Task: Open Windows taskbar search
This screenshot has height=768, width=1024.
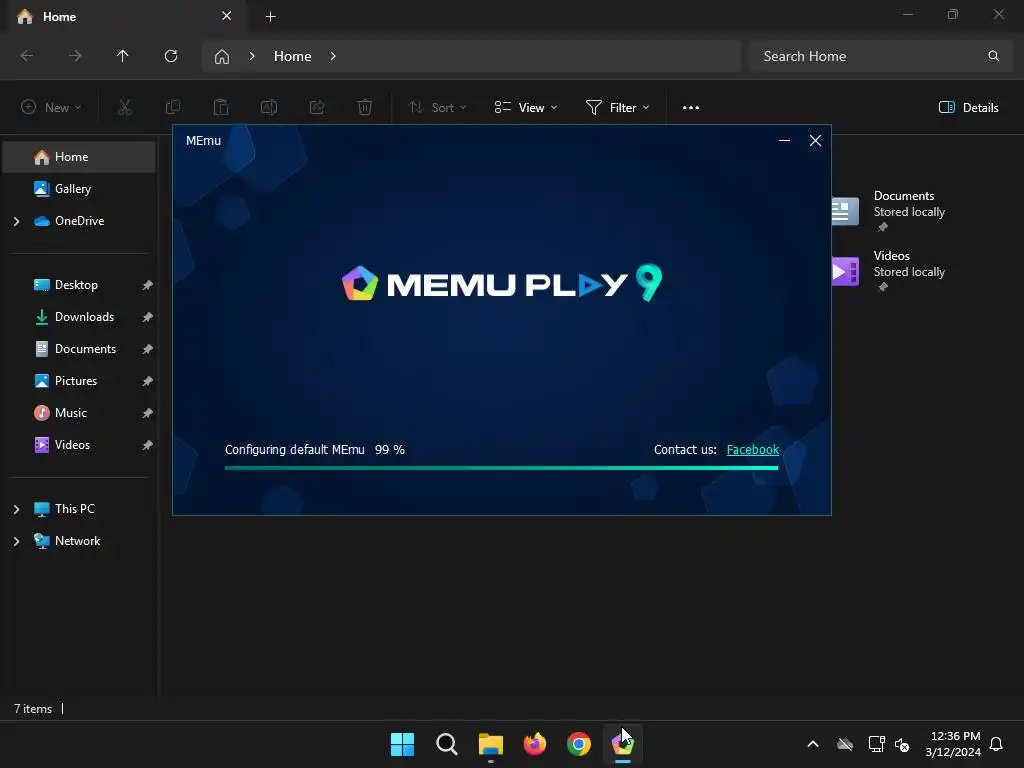Action: (447, 744)
